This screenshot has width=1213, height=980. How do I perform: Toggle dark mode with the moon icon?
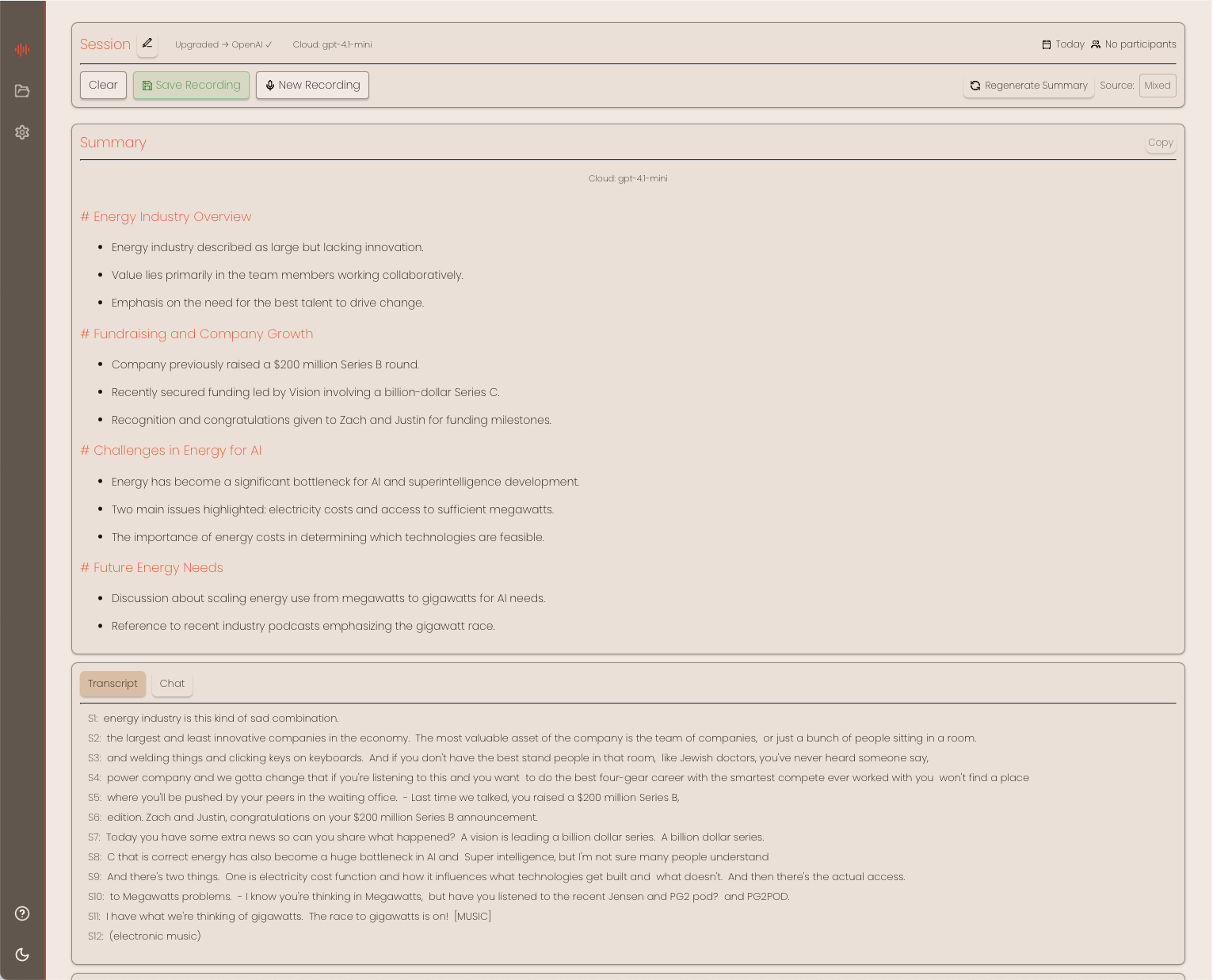coord(22,955)
